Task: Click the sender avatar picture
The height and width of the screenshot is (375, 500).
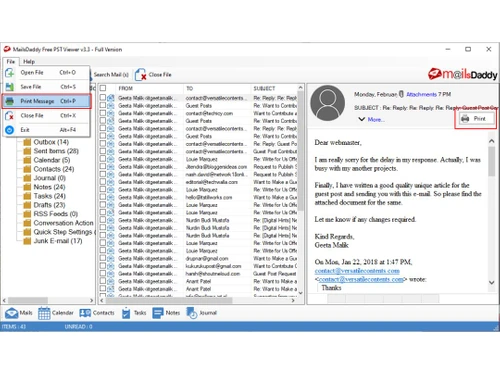Action: (328, 103)
